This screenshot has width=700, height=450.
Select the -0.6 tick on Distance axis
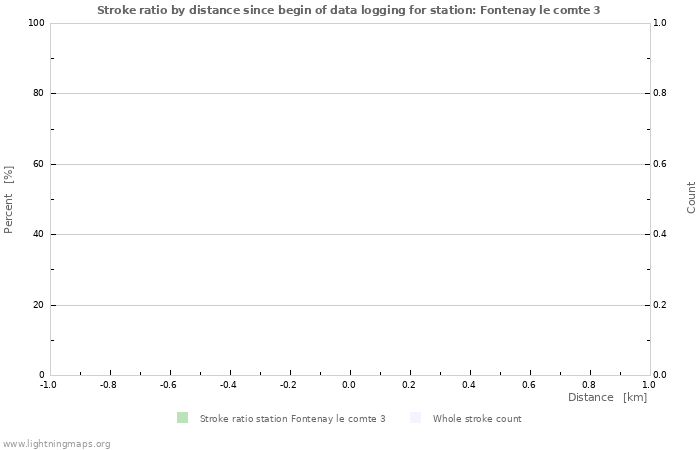[x=168, y=384]
